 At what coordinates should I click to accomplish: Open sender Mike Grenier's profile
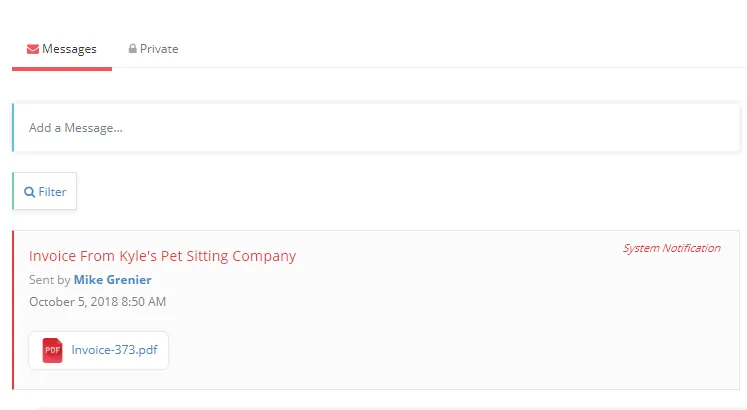click(112, 280)
